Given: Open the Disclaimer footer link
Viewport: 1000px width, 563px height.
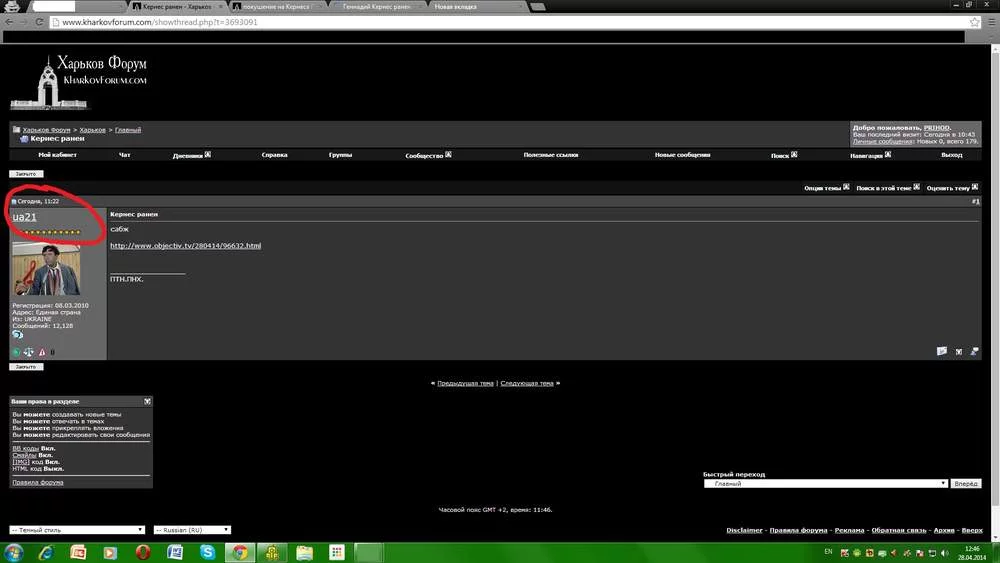Looking at the screenshot, I should pos(744,530).
